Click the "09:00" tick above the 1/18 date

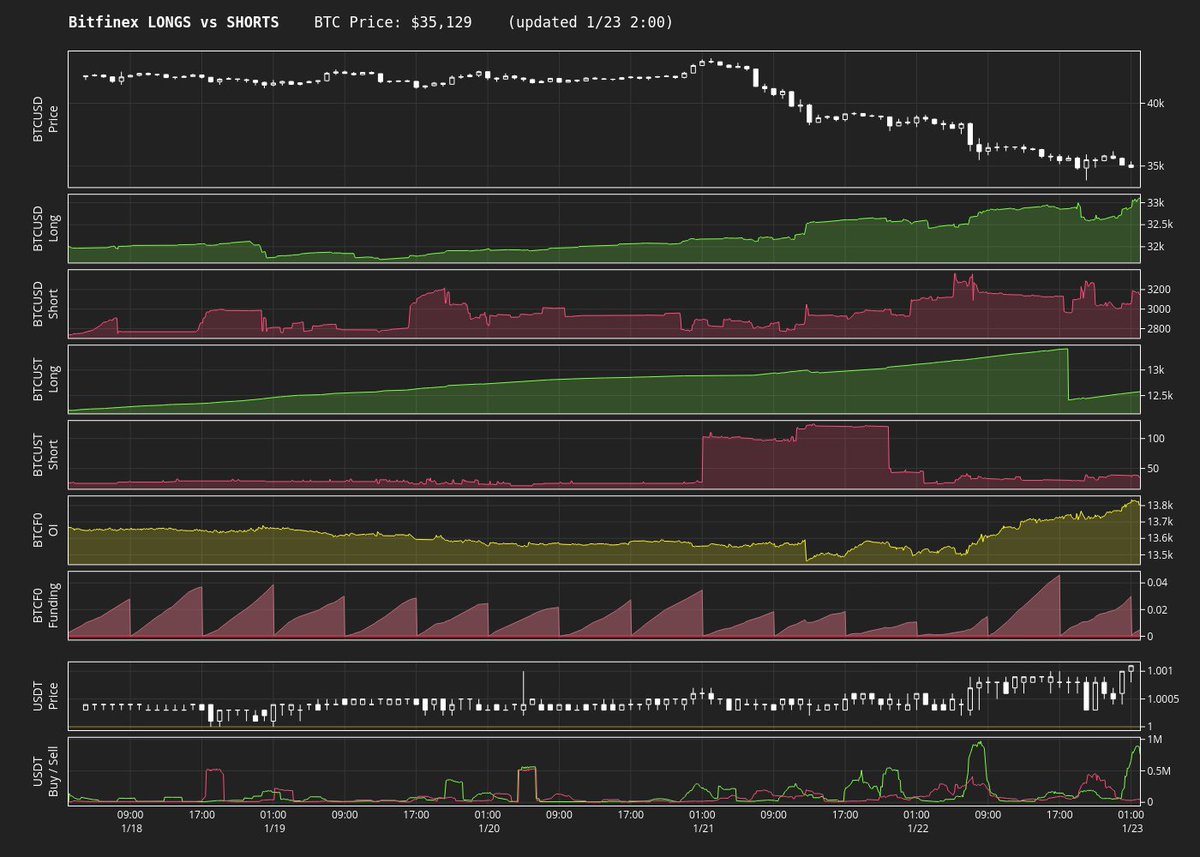click(131, 815)
